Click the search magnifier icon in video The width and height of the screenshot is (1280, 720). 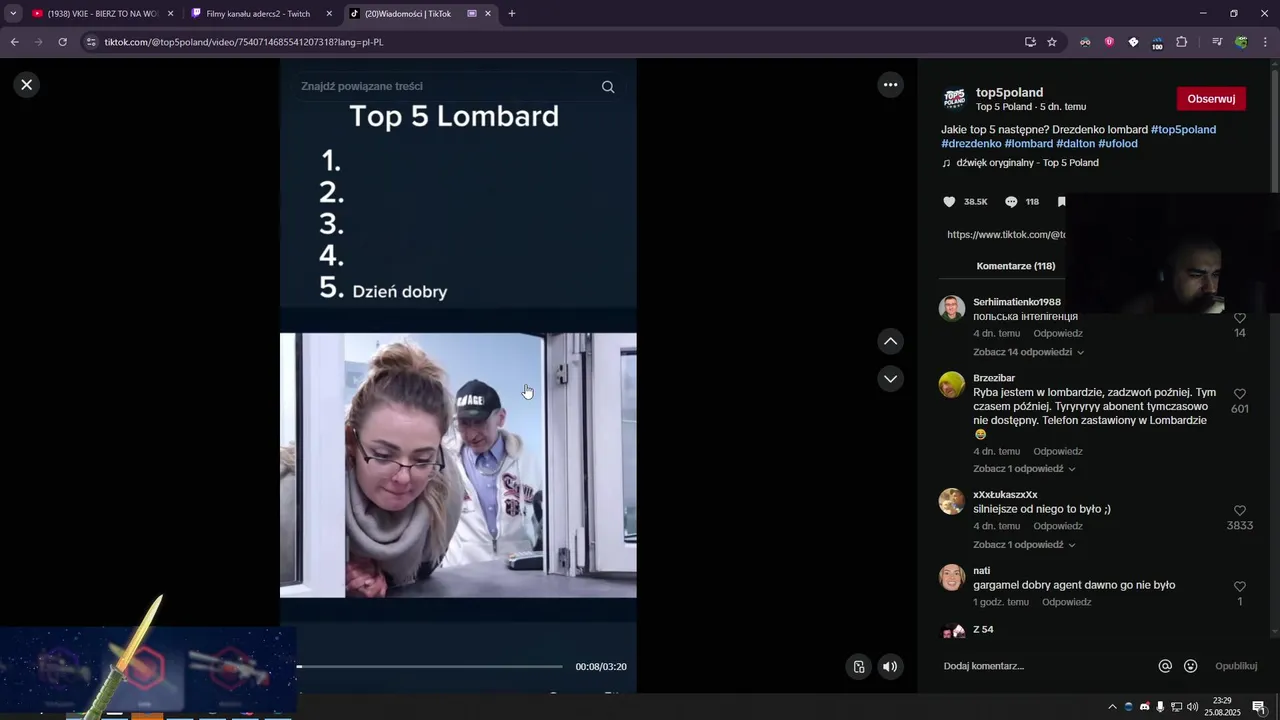tap(608, 87)
